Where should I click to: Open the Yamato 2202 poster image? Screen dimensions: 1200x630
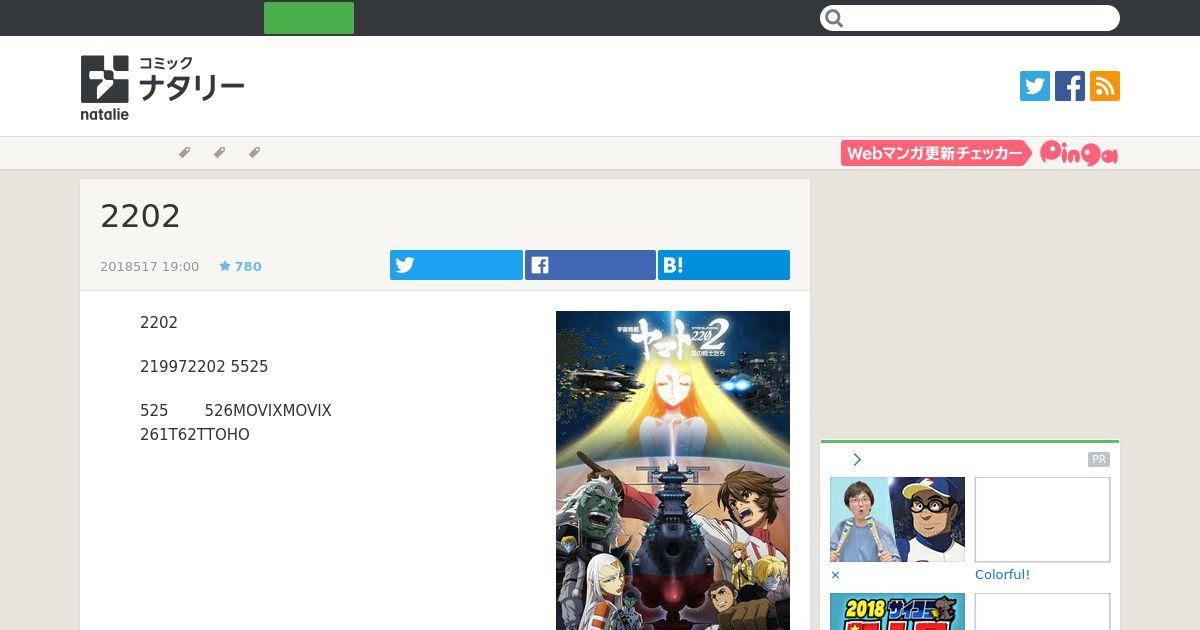[x=673, y=470]
